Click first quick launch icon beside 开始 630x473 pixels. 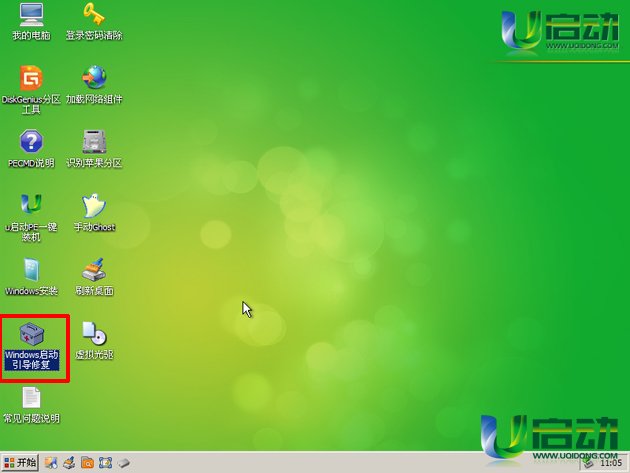[51, 463]
